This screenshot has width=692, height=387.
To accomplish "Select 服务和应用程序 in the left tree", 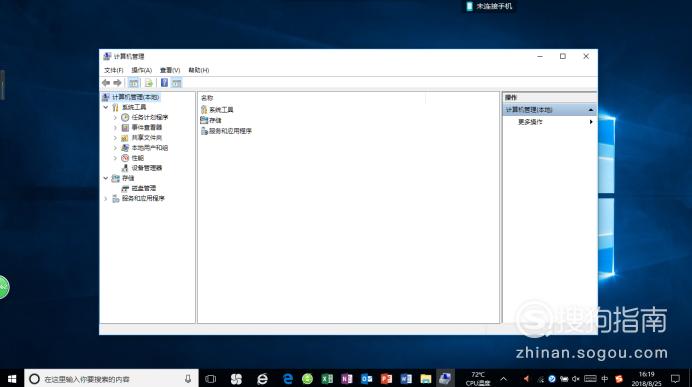I will click(x=143, y=199).
